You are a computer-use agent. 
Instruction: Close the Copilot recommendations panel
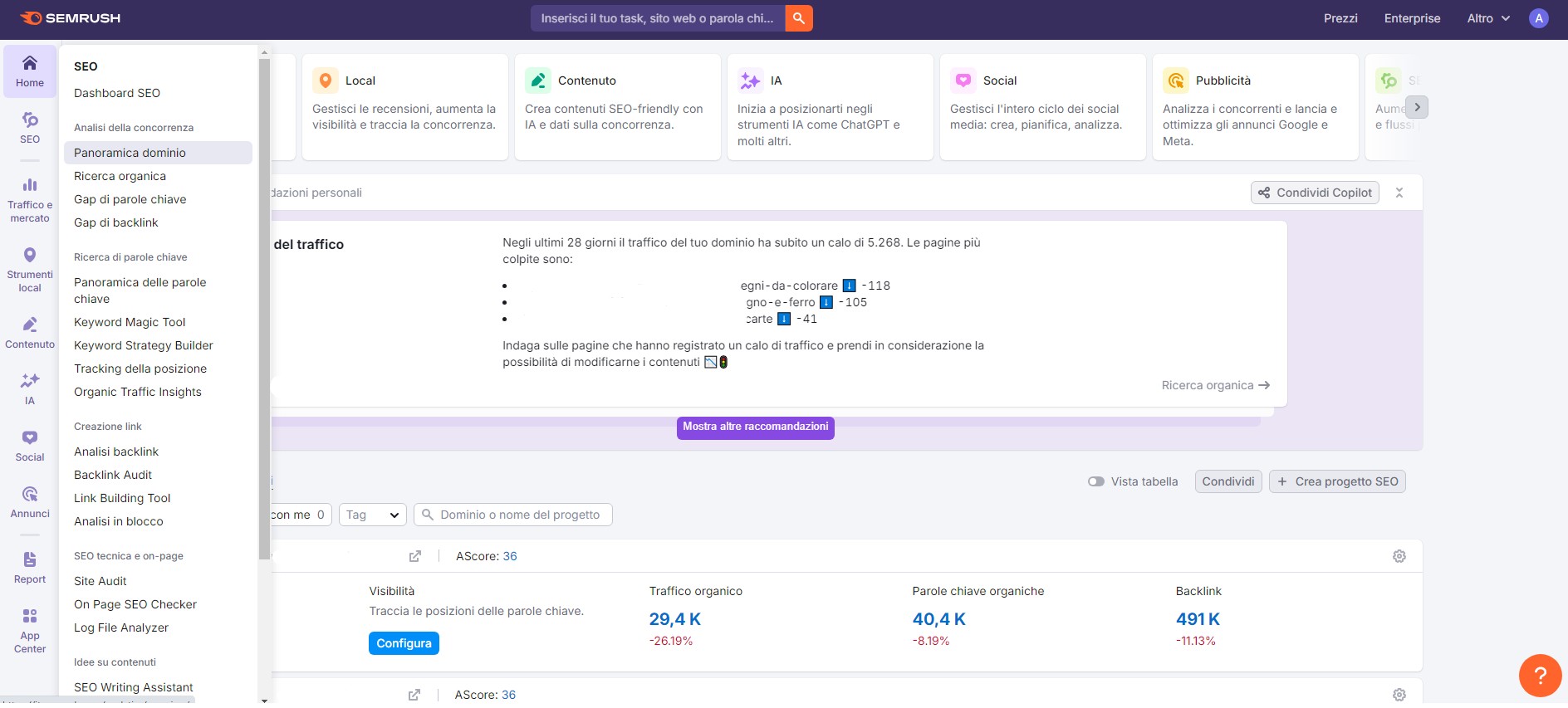(1399, 193)
